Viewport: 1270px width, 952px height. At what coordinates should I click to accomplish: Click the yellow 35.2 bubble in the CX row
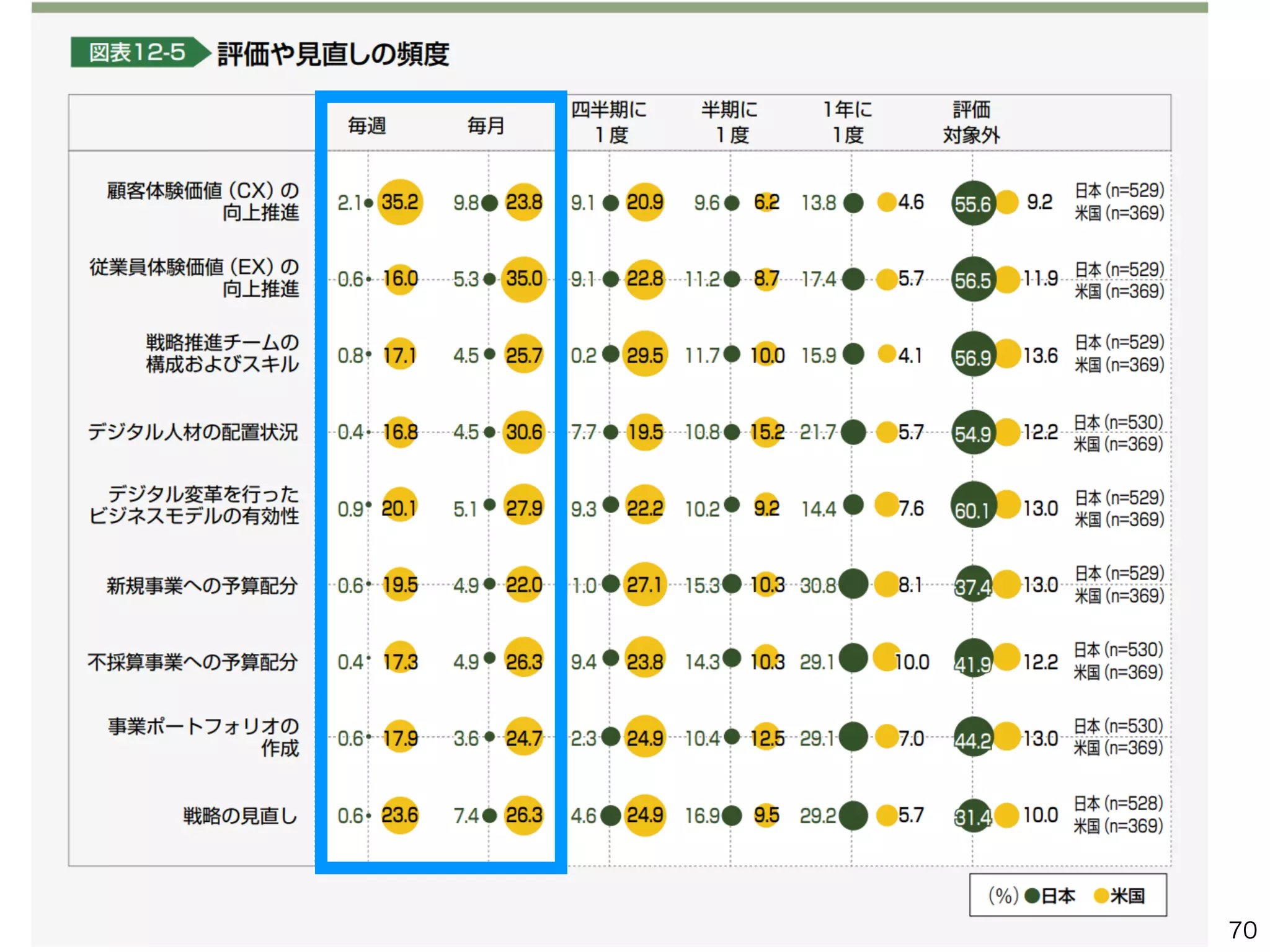400,202
